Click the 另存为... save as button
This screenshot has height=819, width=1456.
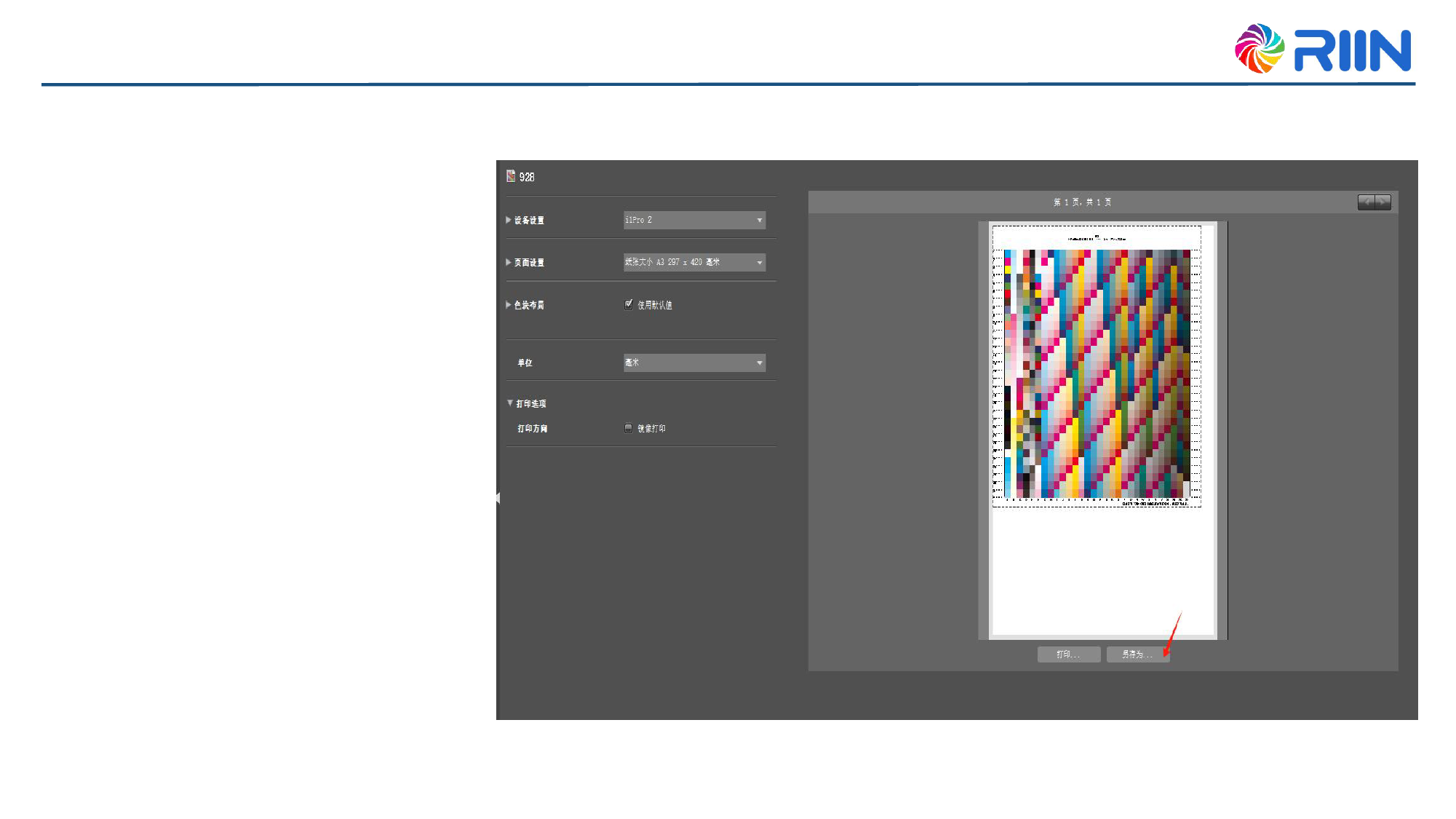tap(1137, 654)
